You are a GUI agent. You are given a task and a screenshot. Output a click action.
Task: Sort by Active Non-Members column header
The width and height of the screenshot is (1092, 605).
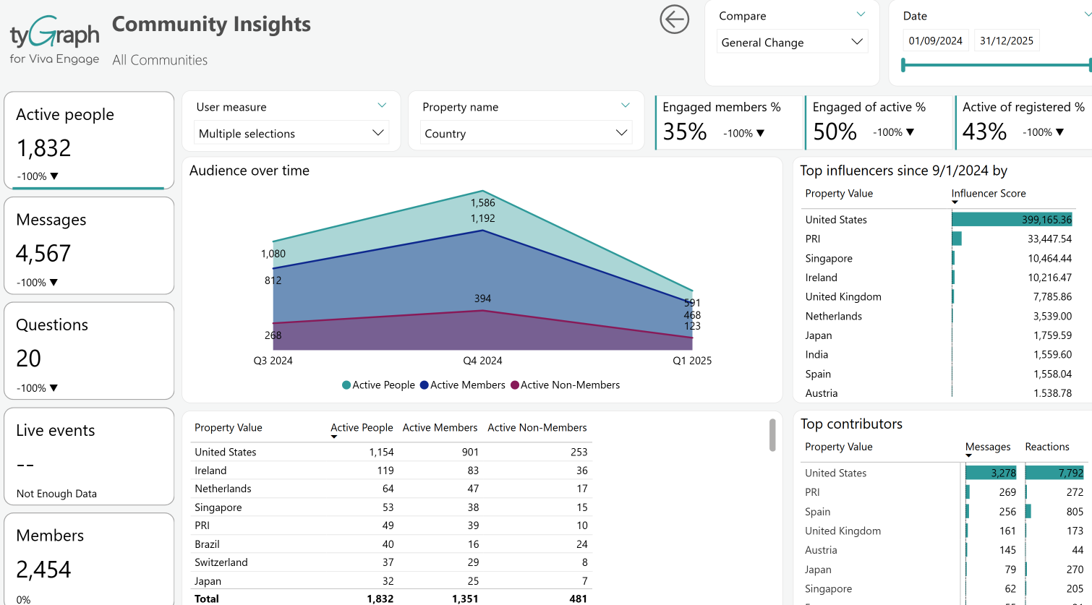tap(537, 427)
